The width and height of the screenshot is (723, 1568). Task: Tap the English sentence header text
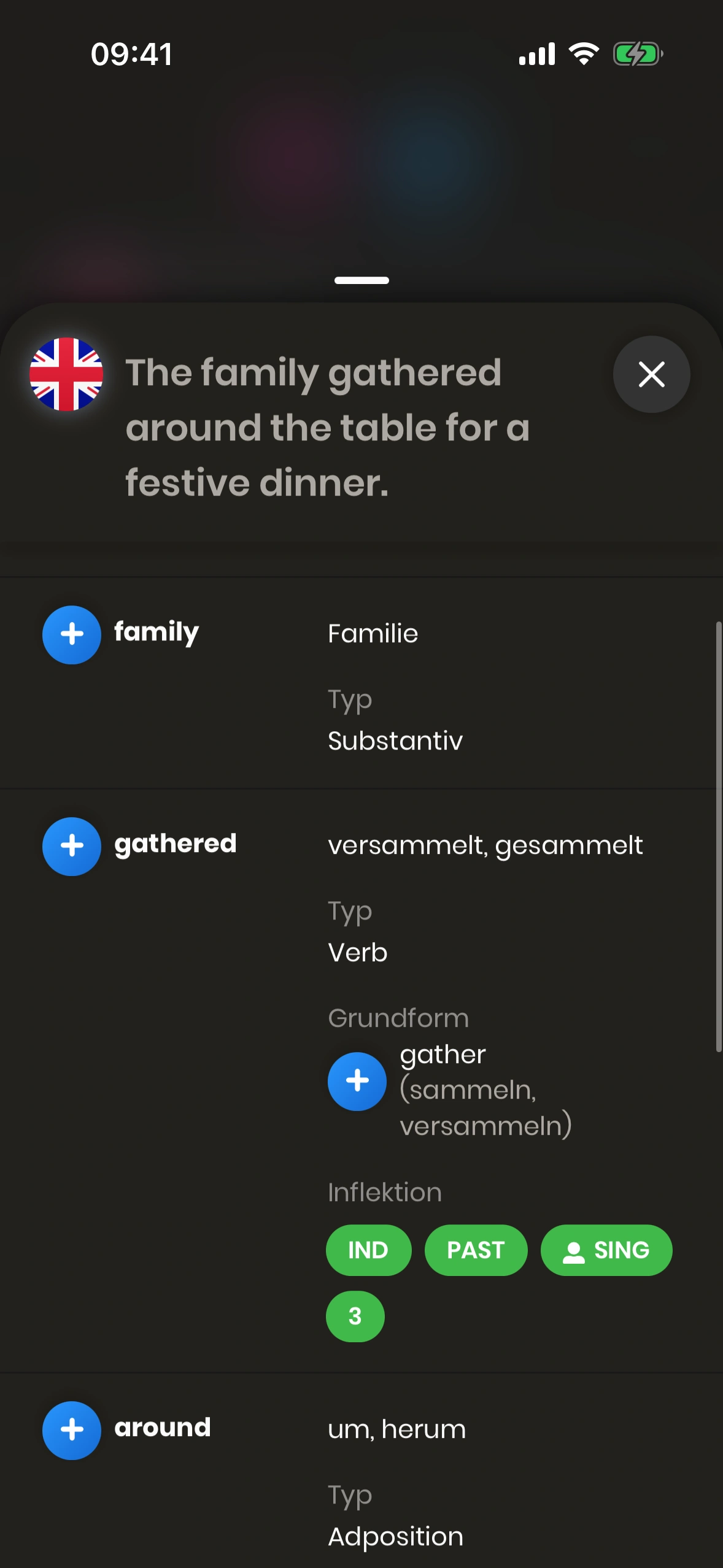[328, 427]
